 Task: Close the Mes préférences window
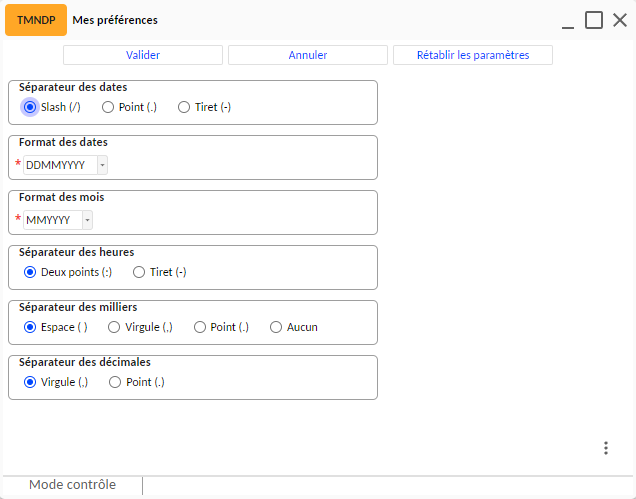pyautogui.click(x=620, y=20)
